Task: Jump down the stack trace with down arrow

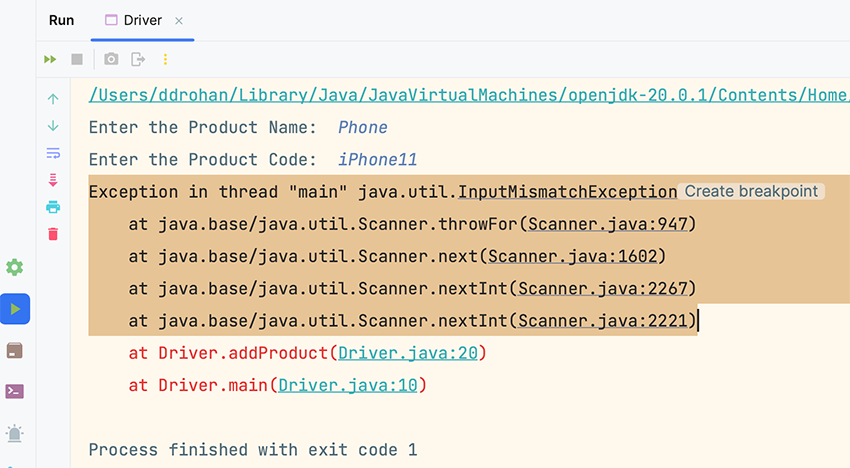Action: [53, 126]
